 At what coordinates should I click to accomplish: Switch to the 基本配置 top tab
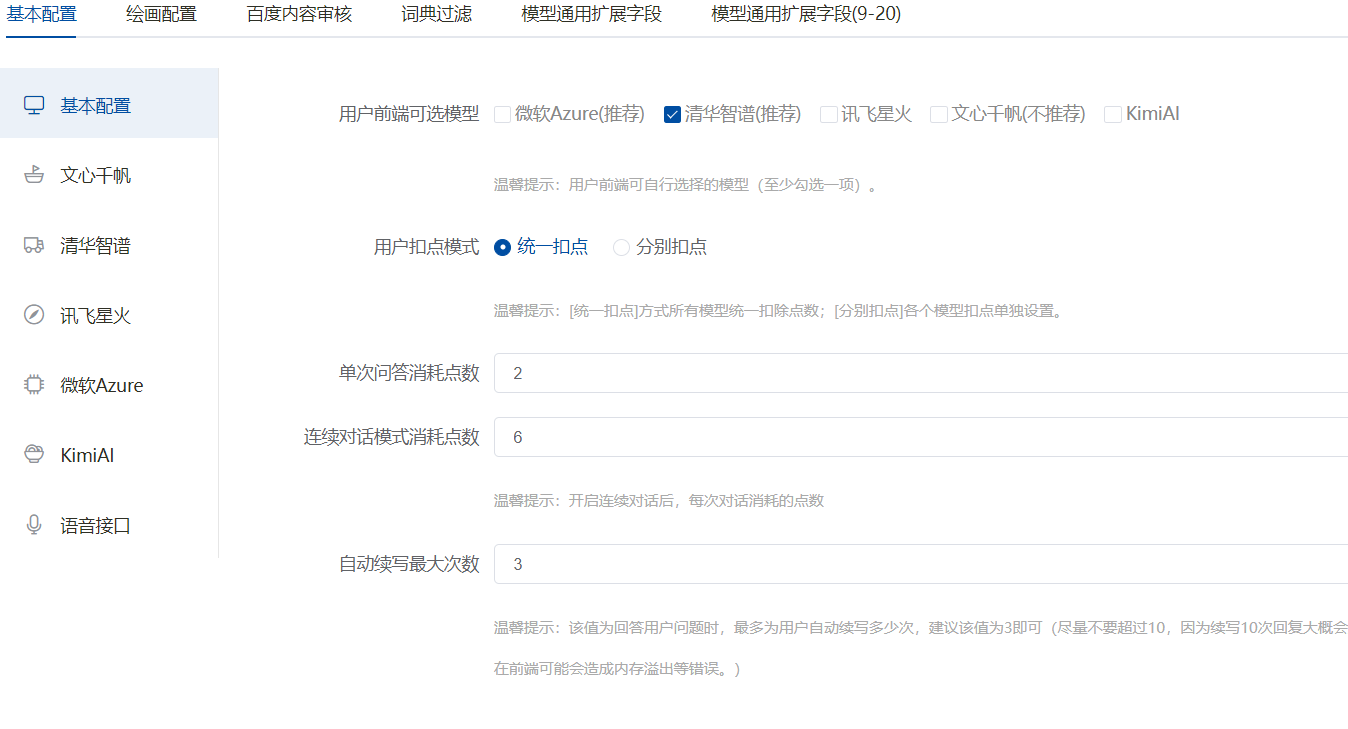(41, 14)
